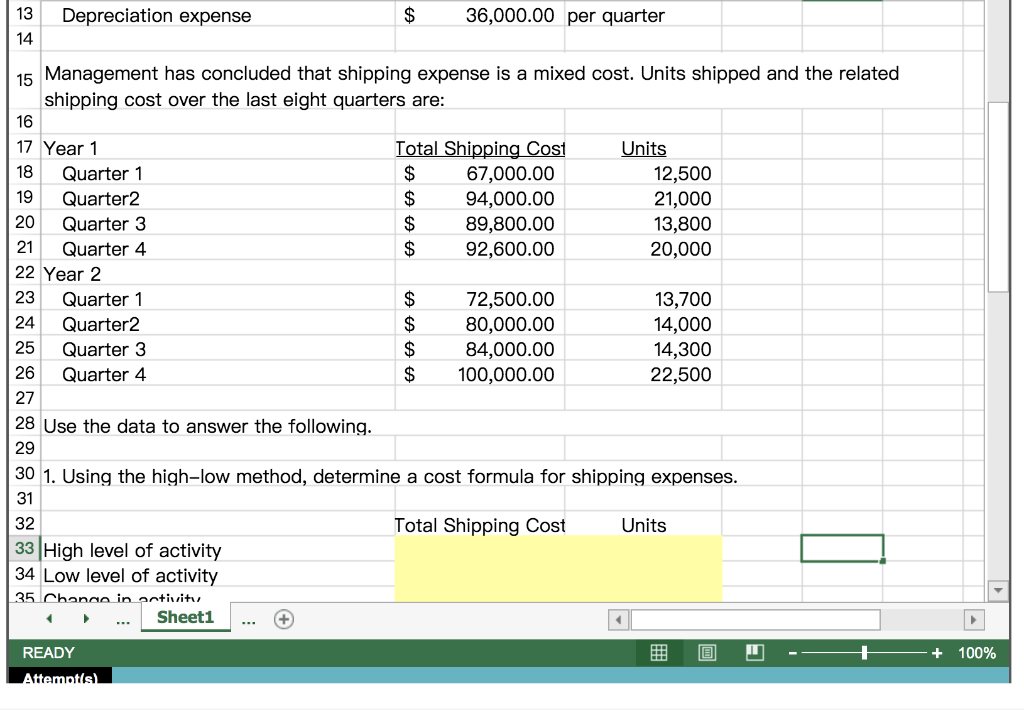Open the sheet list ellipsis left of Sheet1
This screenshot has width=1024, height=711.
(122, 619)
